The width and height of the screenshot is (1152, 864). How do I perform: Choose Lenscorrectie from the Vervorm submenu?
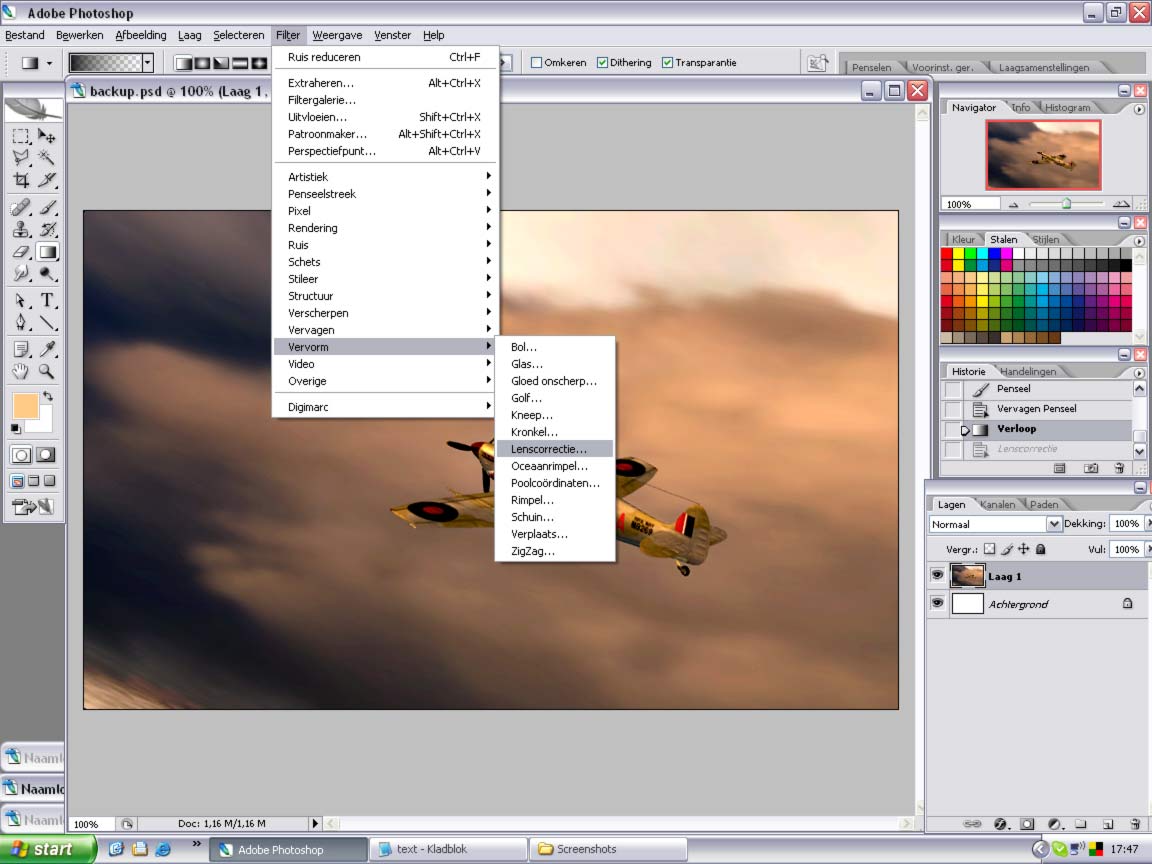549,449
